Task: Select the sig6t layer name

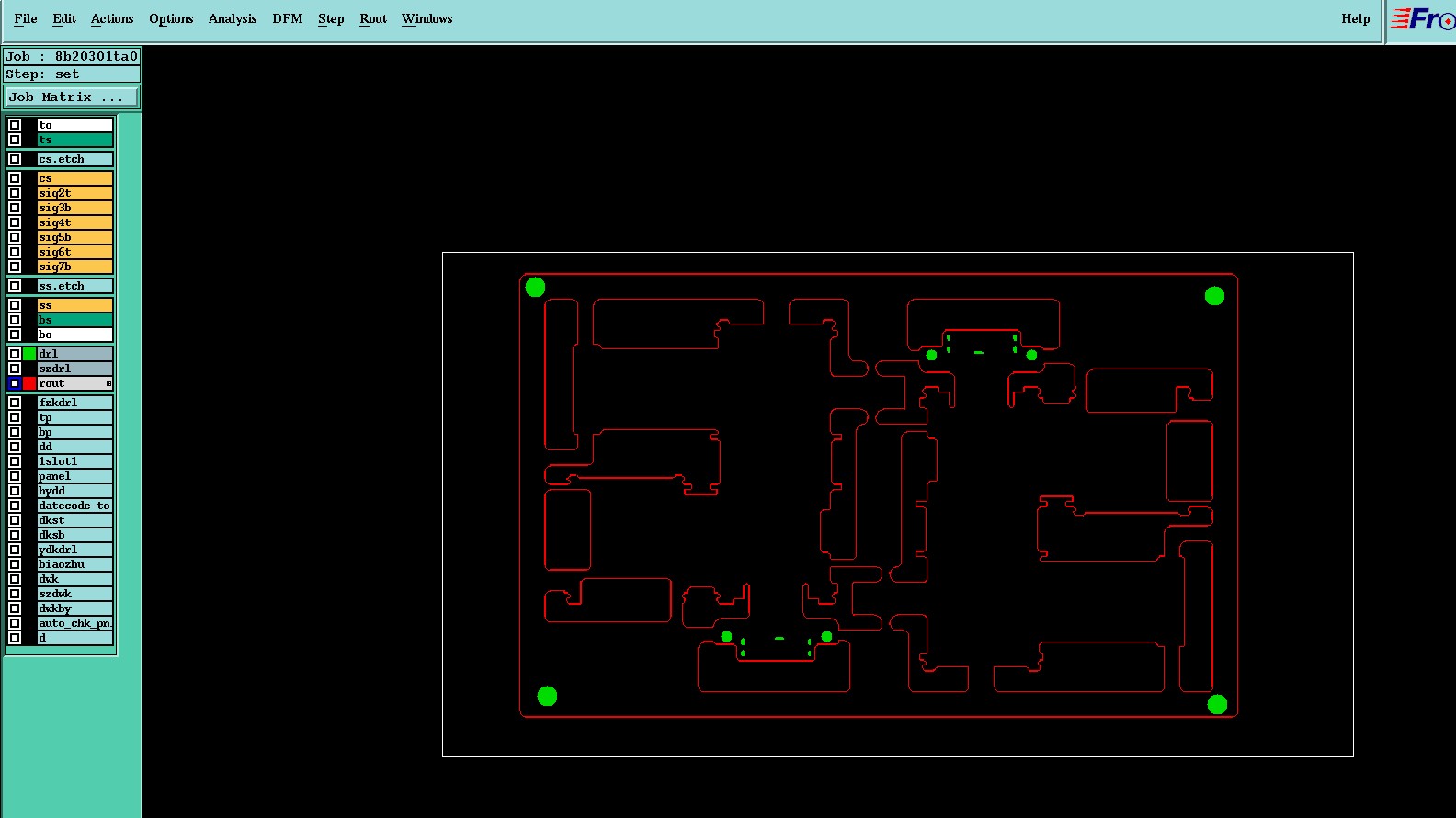Action: tap(75, 252)
